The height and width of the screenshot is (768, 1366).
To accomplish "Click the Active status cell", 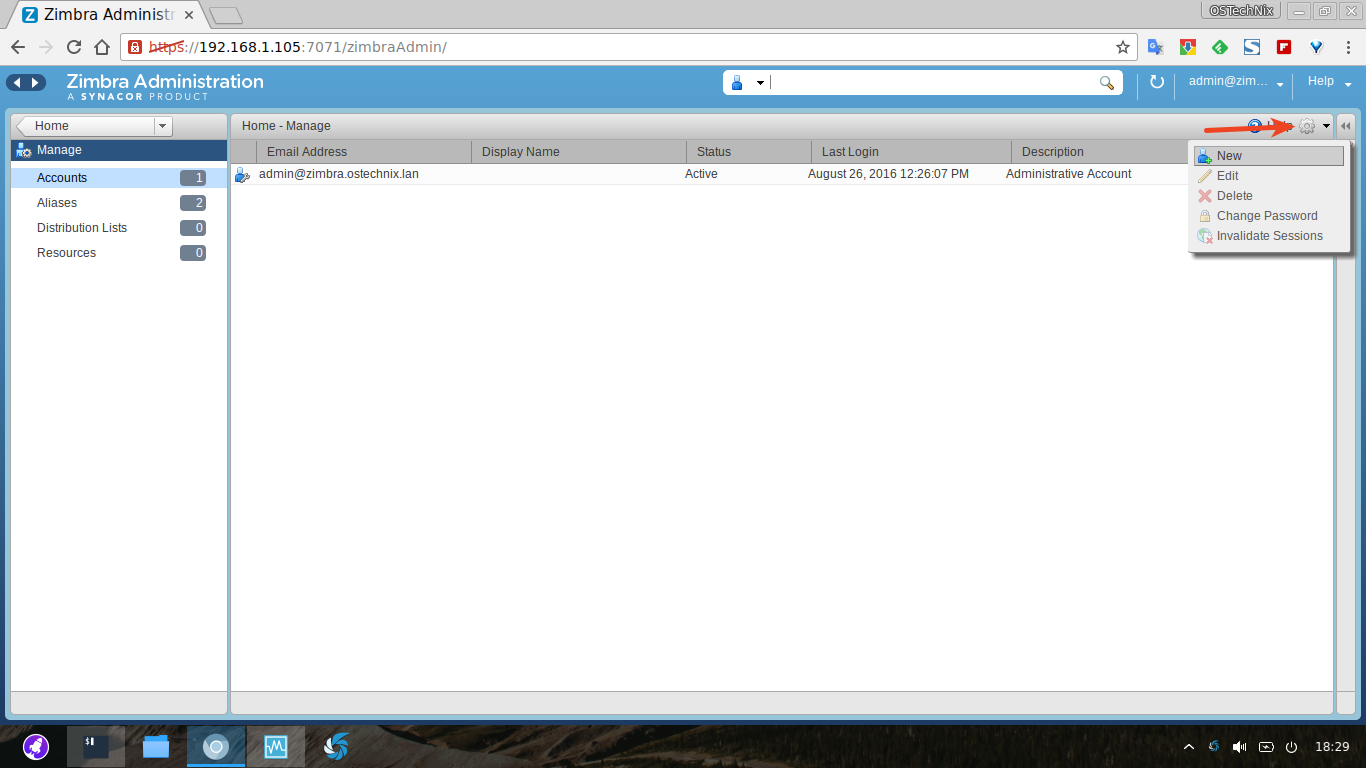I will (701, 174).
